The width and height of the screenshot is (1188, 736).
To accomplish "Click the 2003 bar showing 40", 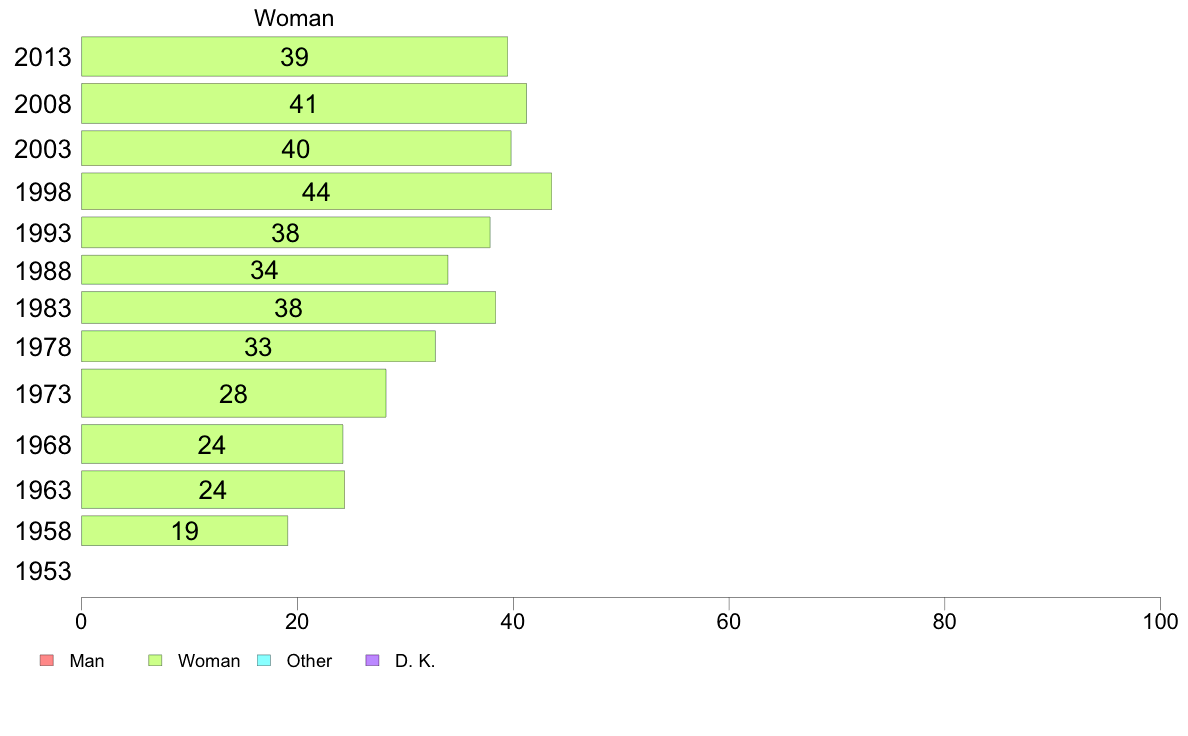I will tap(295, 148).
